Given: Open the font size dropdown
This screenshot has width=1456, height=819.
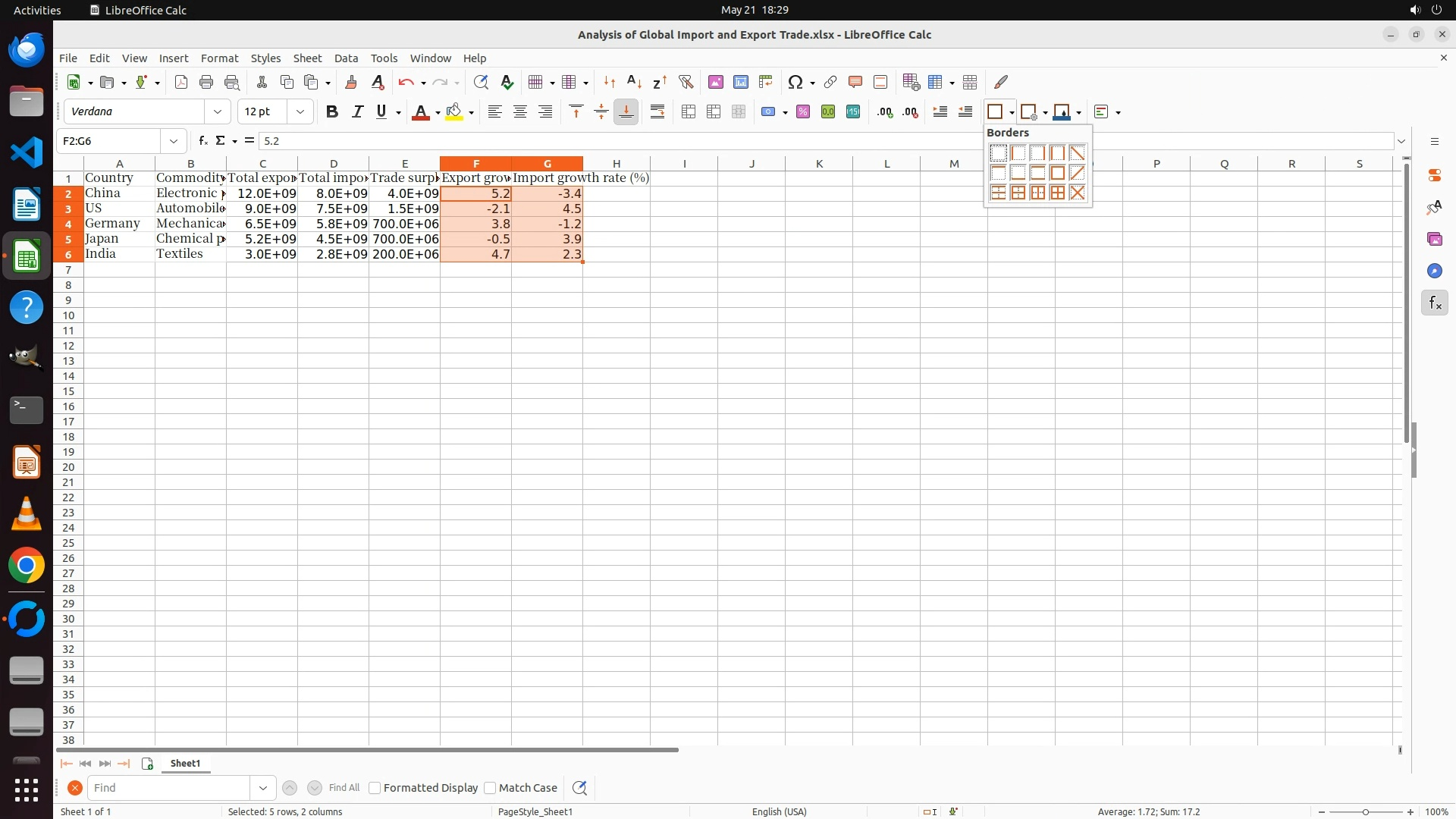Looking at the screenshot, I should 300,112.
